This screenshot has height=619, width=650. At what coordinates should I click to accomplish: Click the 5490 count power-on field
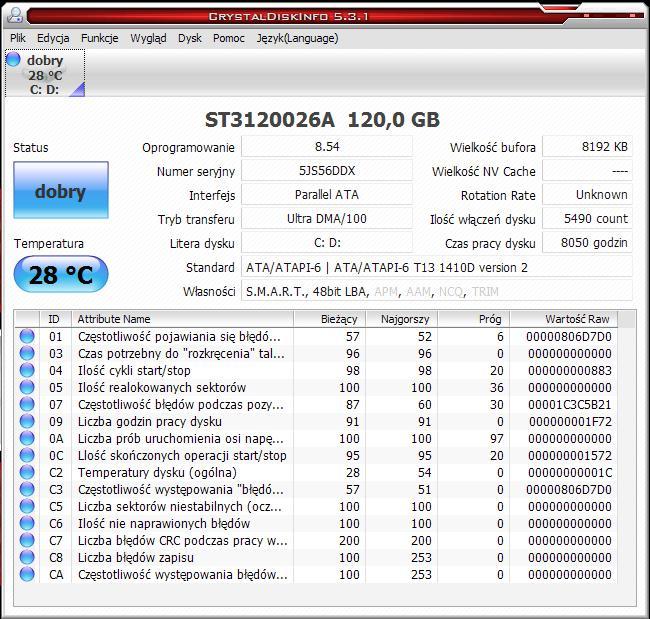coord(587,218)
